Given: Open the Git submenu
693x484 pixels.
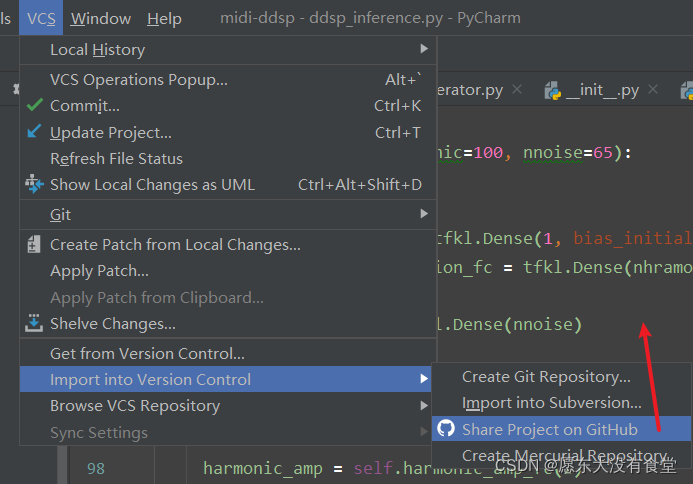Looking at the screenshot, I should [x=228, y=214].
